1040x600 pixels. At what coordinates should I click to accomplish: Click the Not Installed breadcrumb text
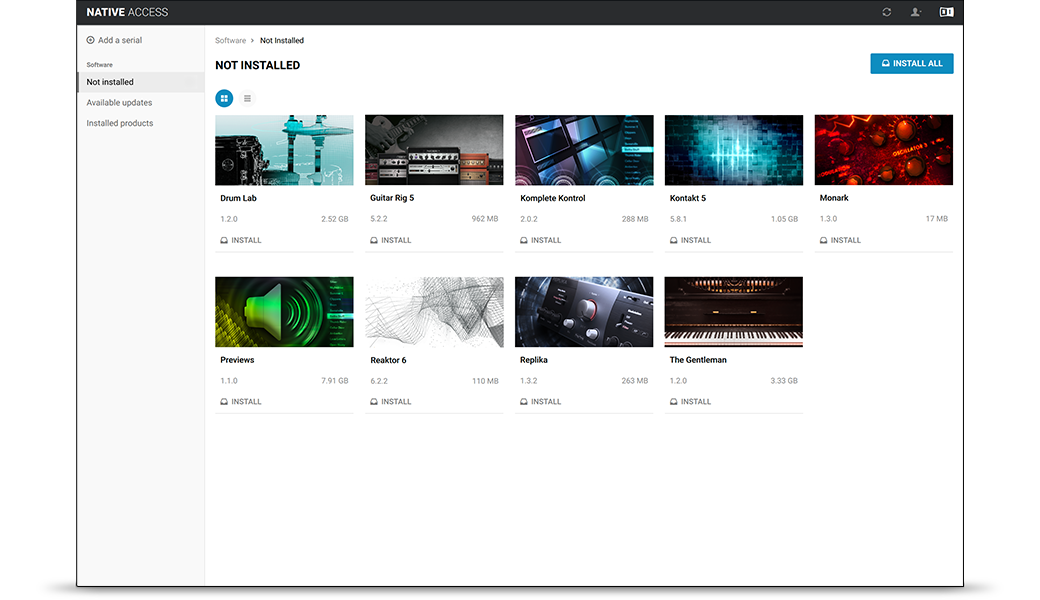(282, 40)
